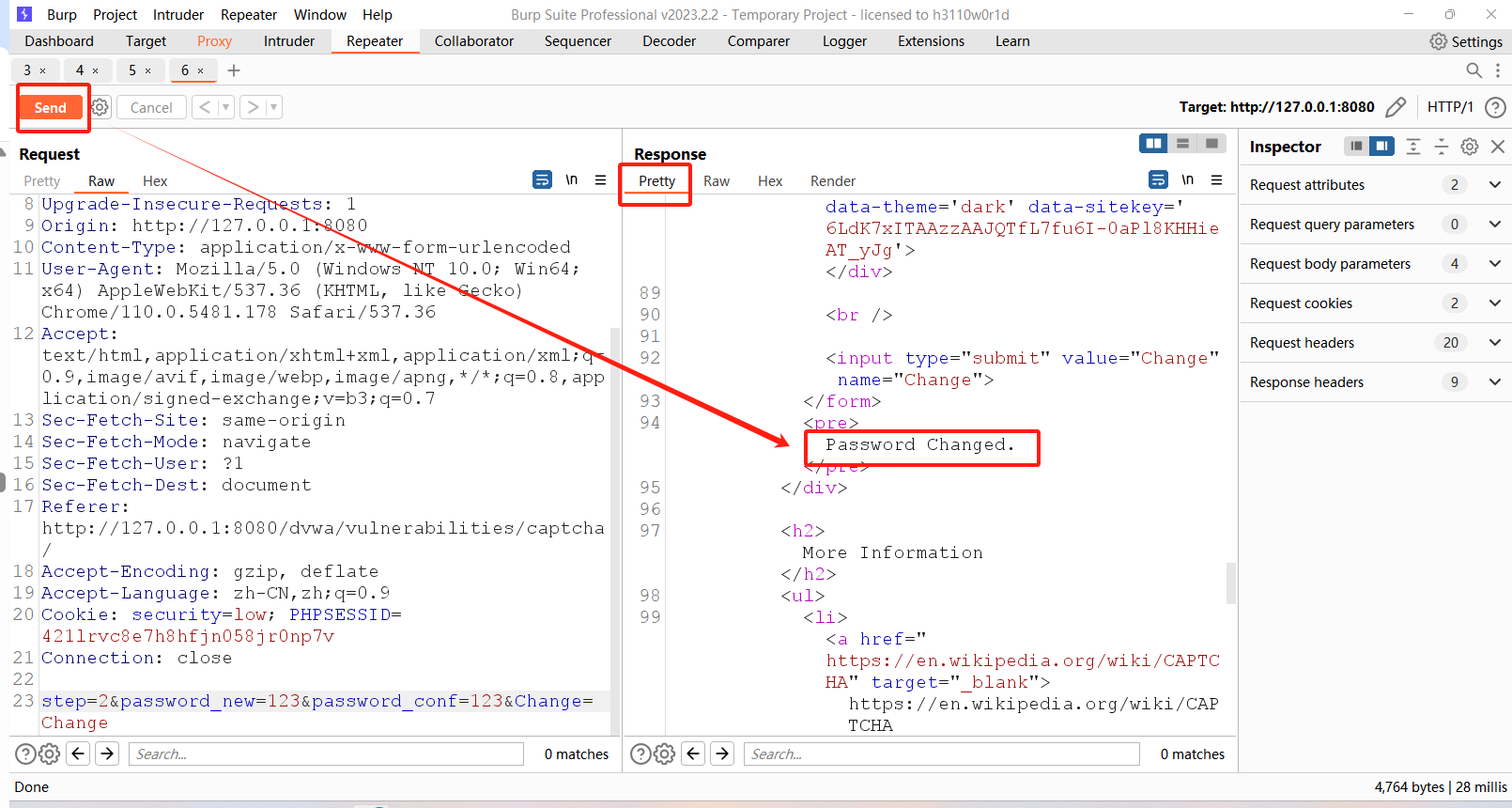Toggle non-printable characters in Request panel
The height and width of the screenshot is (808, 1512).
pos(572,179)
